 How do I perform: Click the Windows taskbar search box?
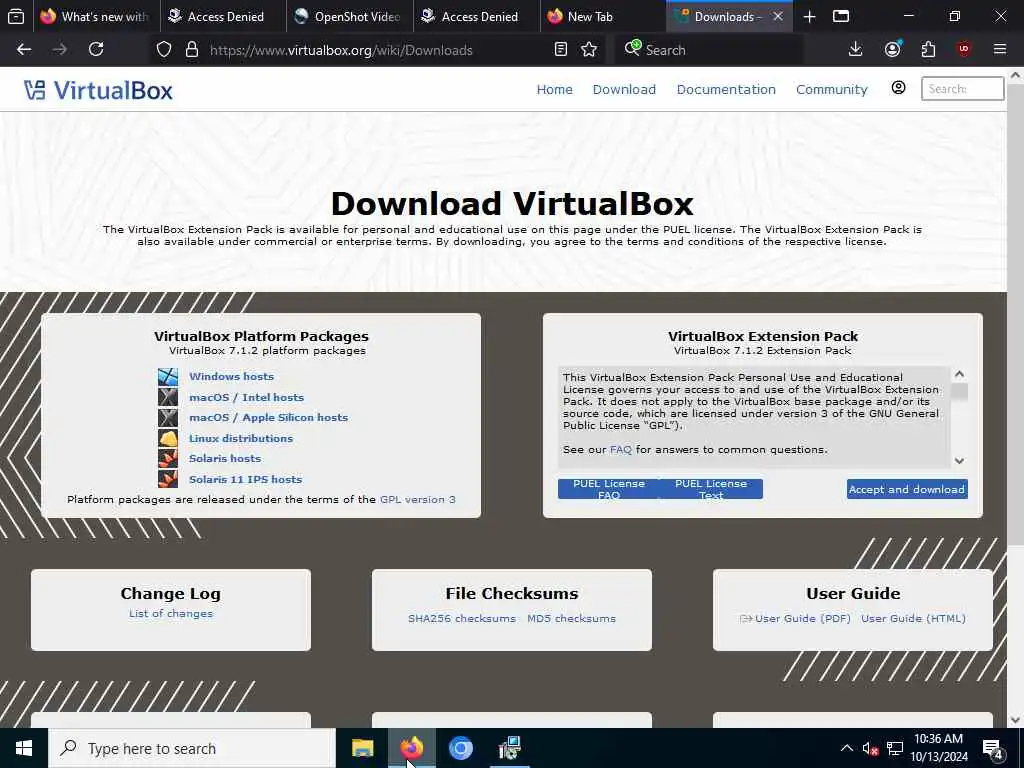click(x=192, y=748)
